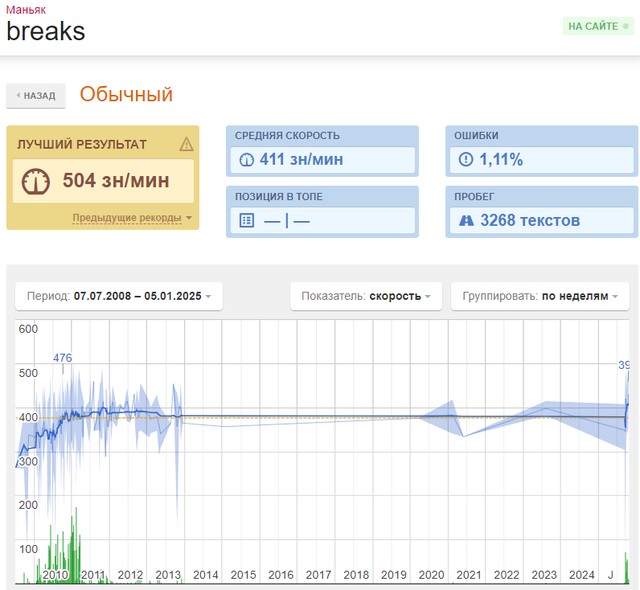Click the info icon next to 411 зн/мин
Screen dimensions: 640x590
coord(246,160)
